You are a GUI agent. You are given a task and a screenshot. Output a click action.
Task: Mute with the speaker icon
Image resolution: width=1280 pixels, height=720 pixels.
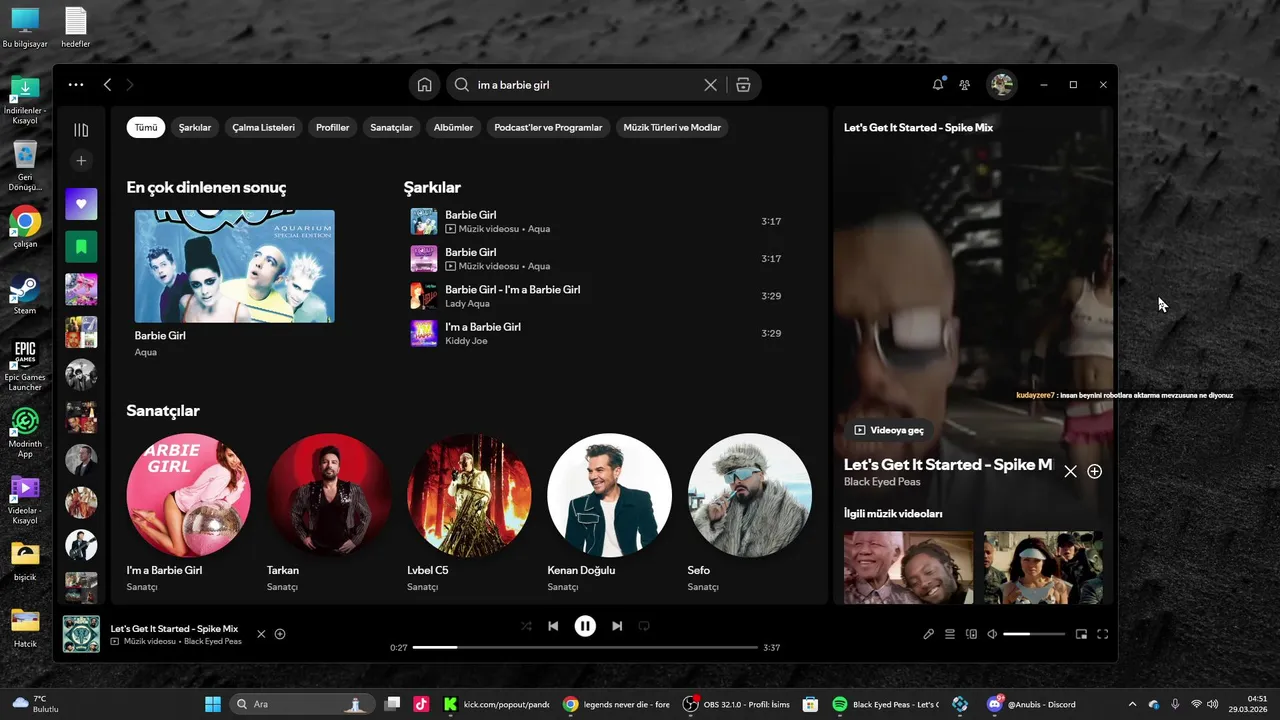point(992,634)
